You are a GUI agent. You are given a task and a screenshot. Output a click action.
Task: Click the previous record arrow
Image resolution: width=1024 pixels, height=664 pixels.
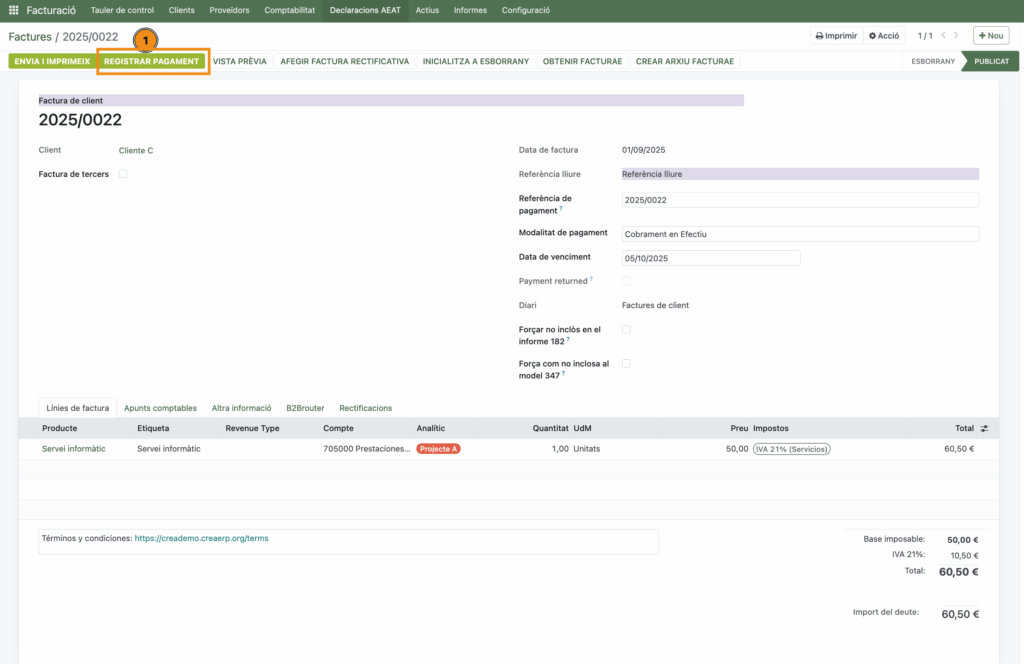click(x=944, y=36)
